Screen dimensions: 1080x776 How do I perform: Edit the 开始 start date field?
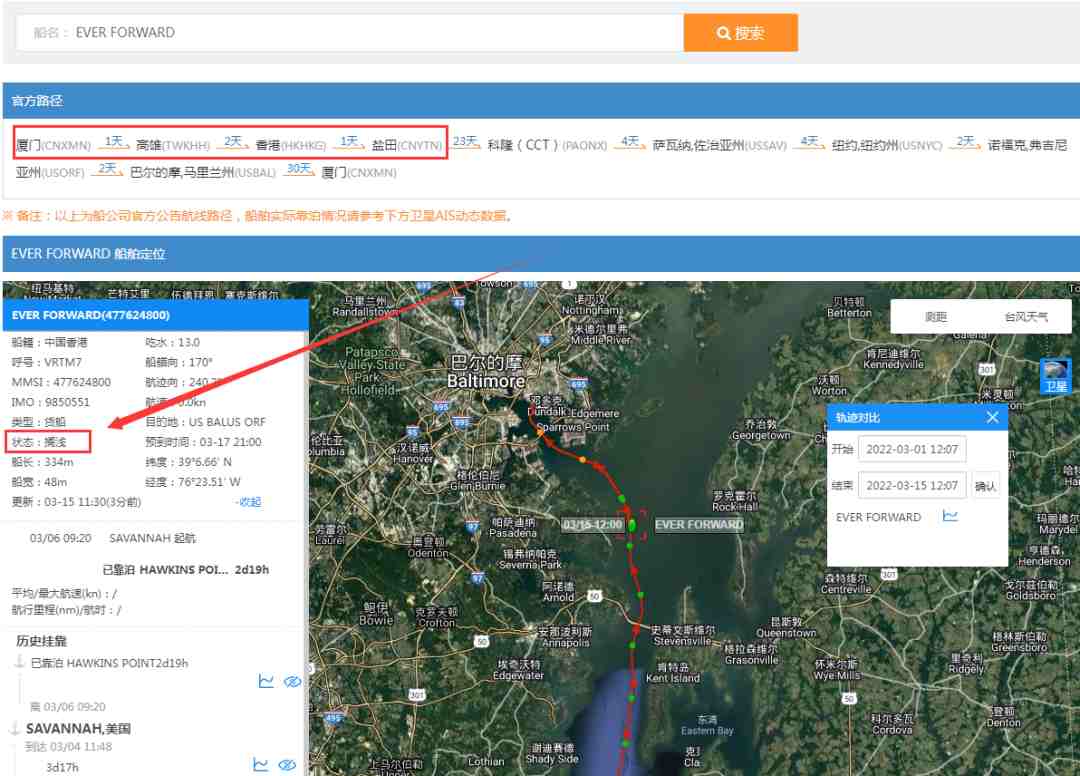[912, 449]
